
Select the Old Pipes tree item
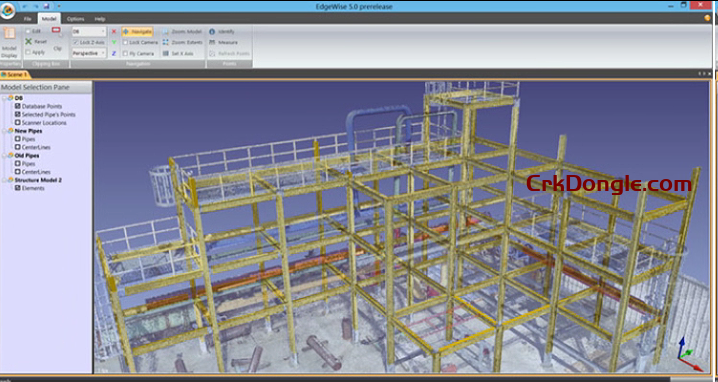(27, 156)
